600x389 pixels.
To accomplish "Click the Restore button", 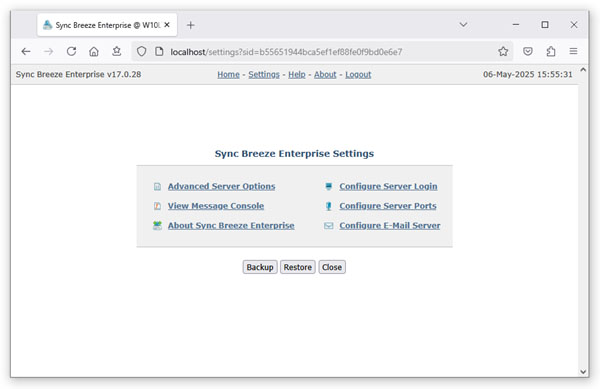I will pyautogui.click(x=298, y=267).
